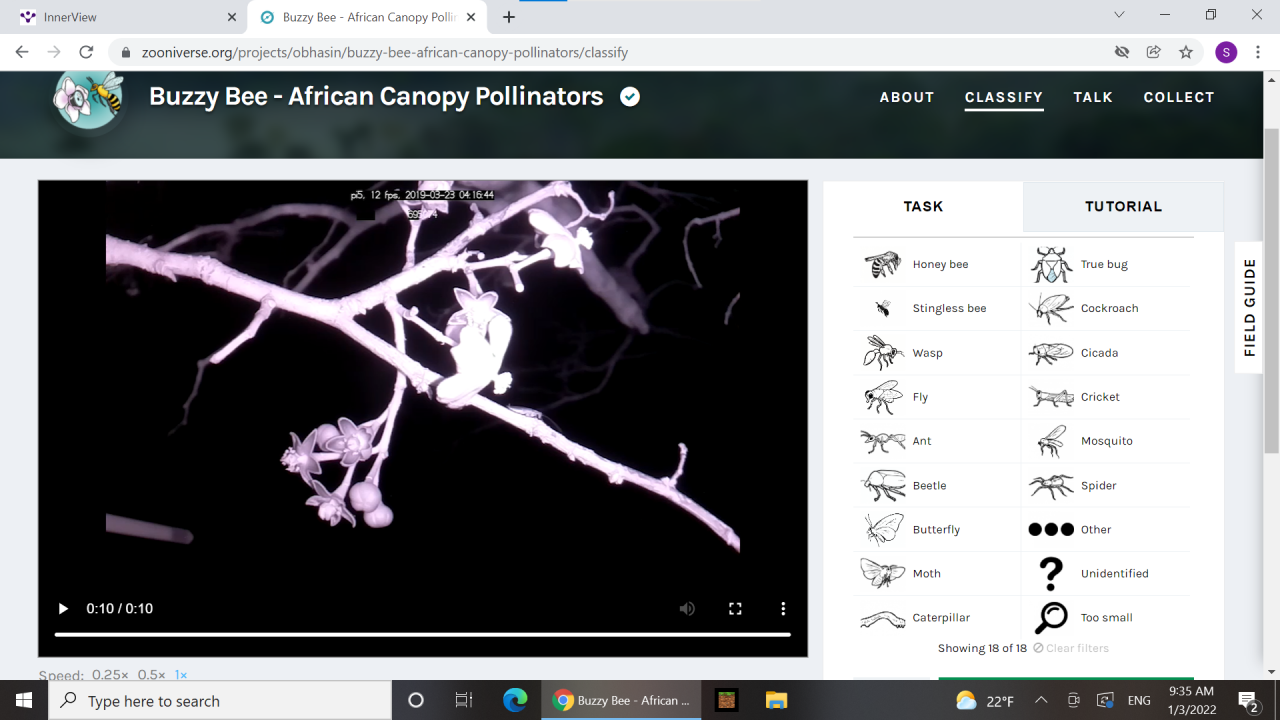
Task: Select the Cicada illustration
Action: (1051, 353)
